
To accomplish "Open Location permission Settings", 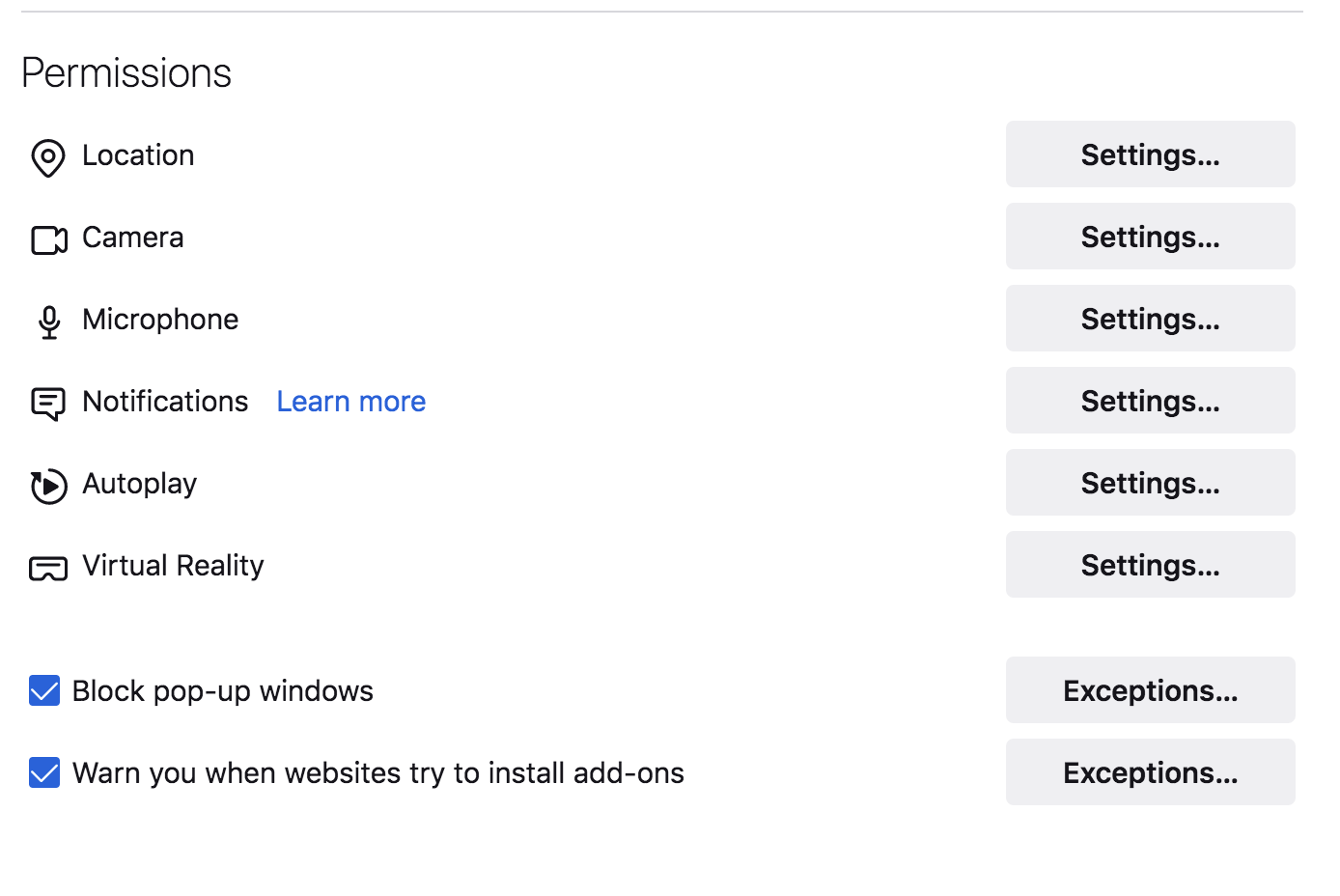I will pyautogui.click(x=1150, y=154).
